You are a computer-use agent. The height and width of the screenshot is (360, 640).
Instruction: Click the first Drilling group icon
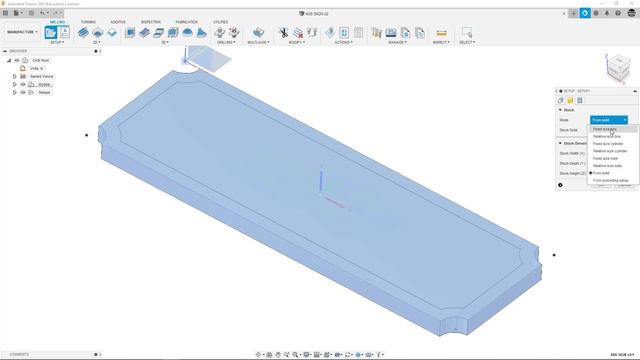[220, 32]
